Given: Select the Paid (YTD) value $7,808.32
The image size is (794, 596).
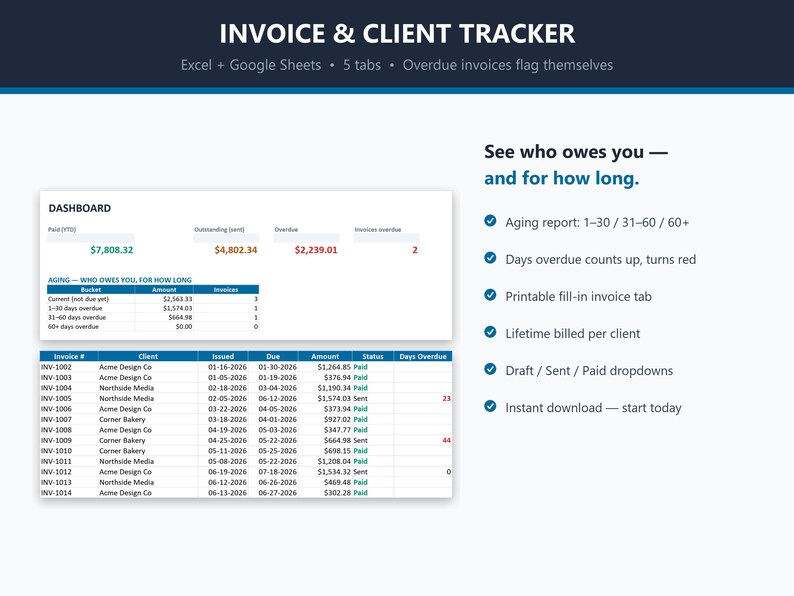Looking at the screenshot, I should pyautogui.click(x=112, y=250).
